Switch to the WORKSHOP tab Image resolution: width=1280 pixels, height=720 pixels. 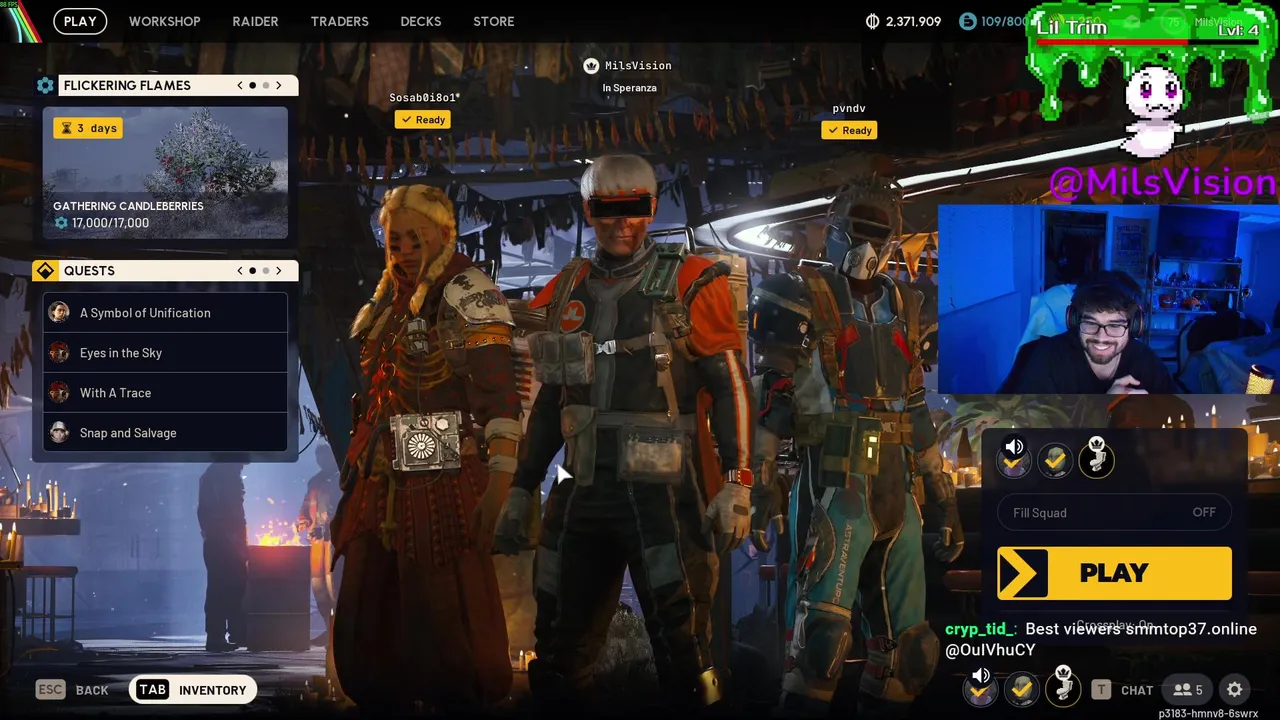(x=164, y=21)
